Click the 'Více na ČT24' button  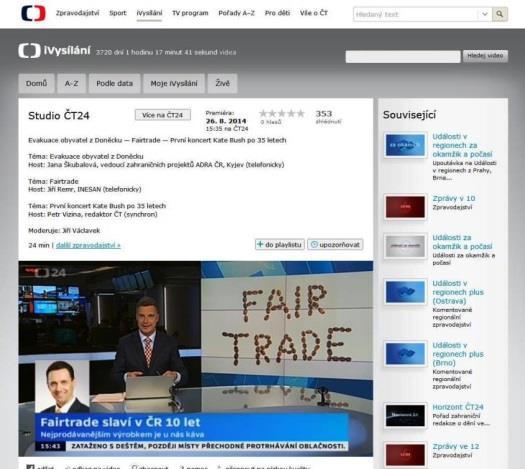[163, 115]
